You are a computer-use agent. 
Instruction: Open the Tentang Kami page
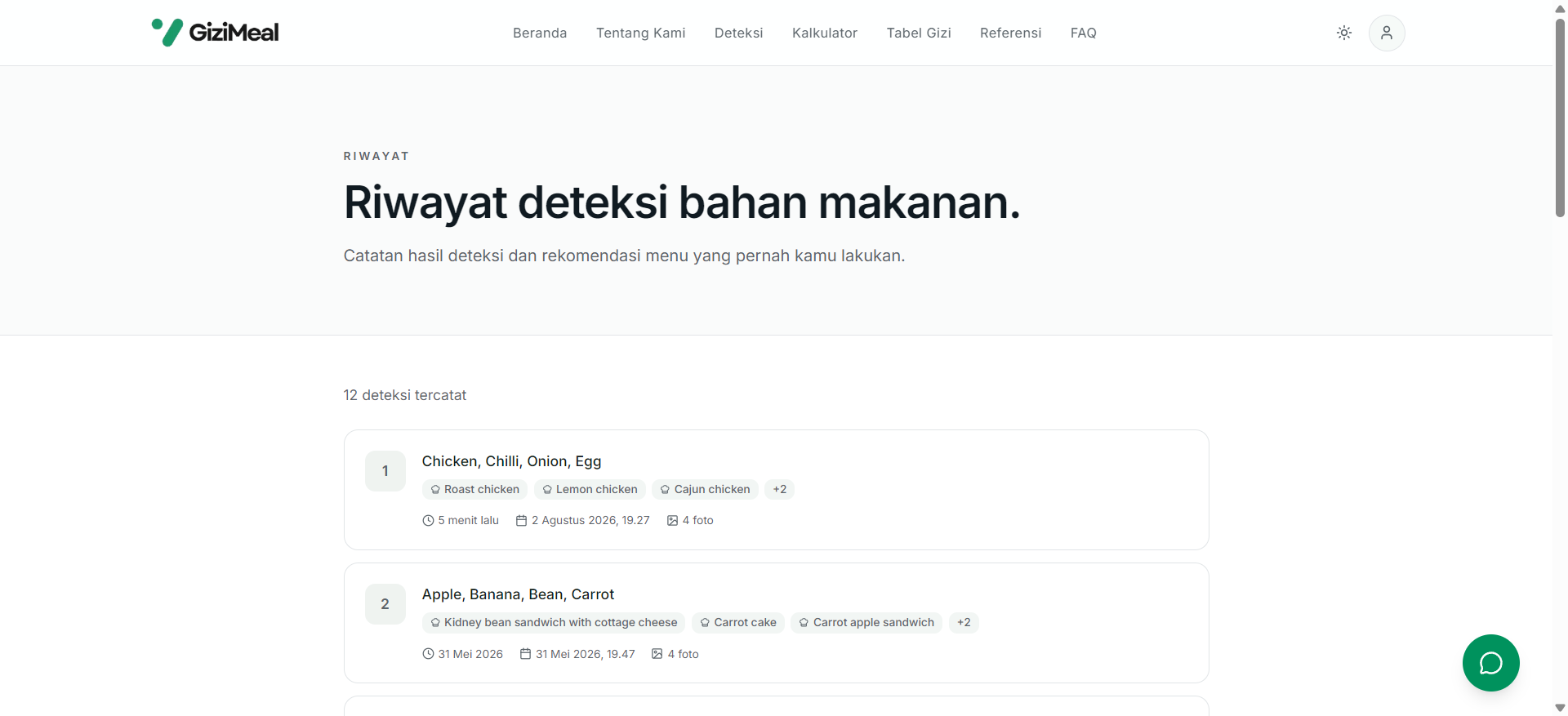[641, 33]
